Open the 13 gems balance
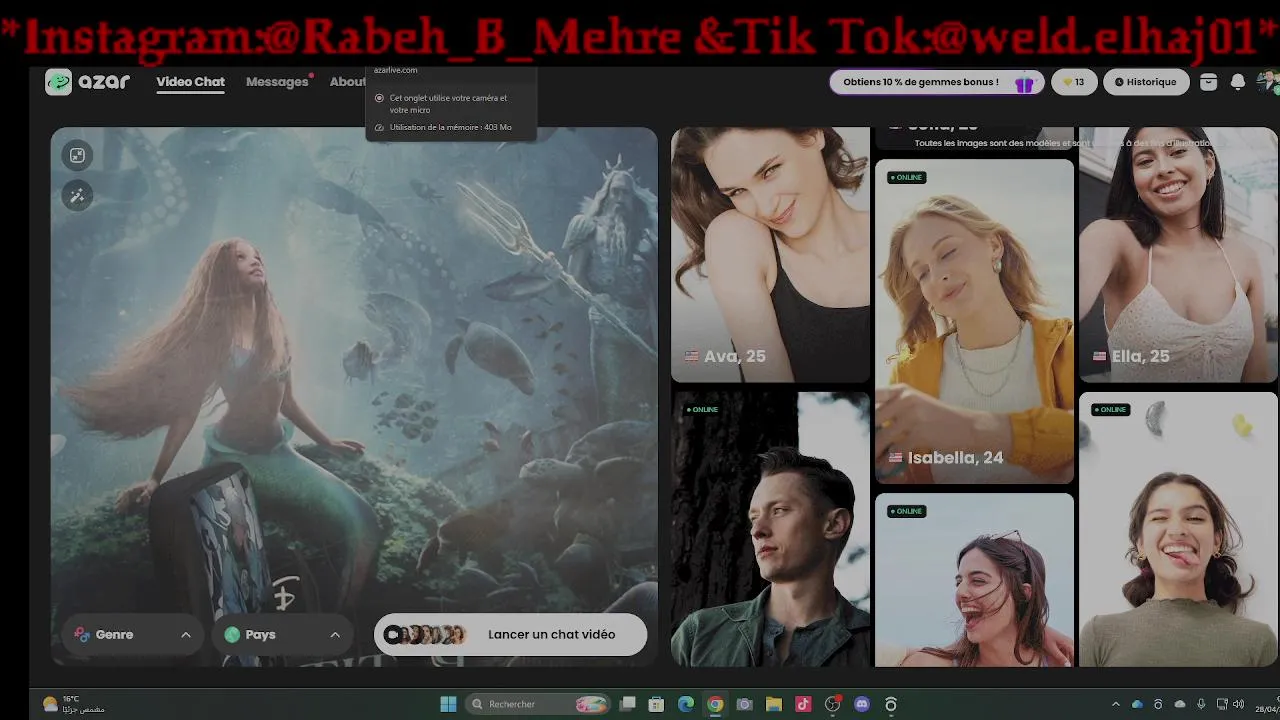This screenshot has height=720, width=1280. pyautogui.click(x=1074, y=82)
